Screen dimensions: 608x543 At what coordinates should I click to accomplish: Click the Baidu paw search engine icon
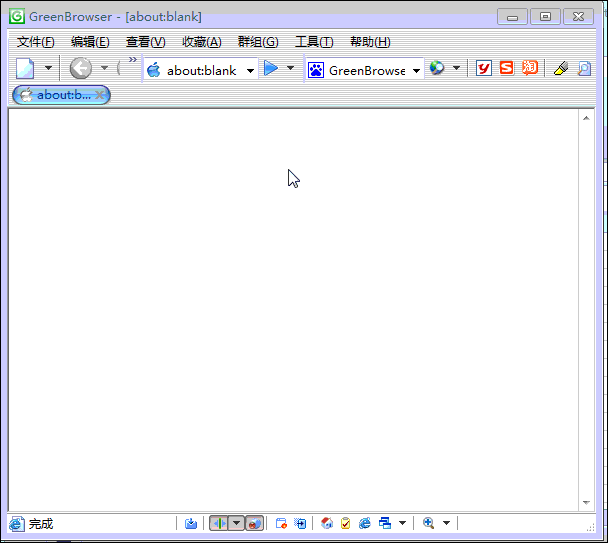tap(316, 70)
